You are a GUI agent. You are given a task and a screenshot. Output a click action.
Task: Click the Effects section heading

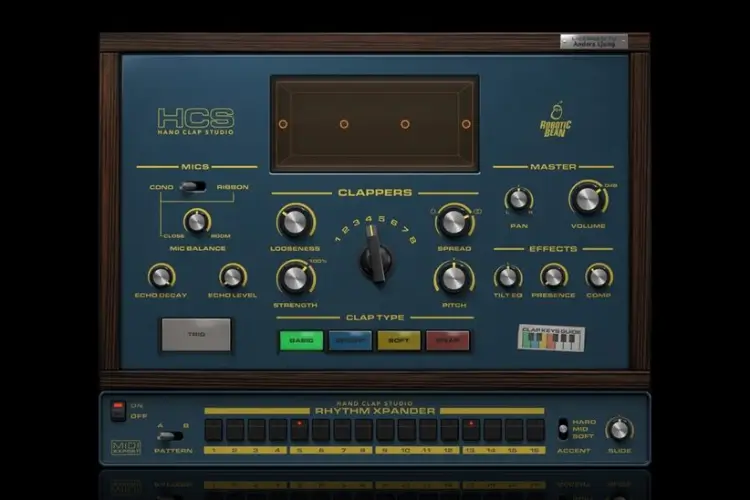(x=553, y=249)
